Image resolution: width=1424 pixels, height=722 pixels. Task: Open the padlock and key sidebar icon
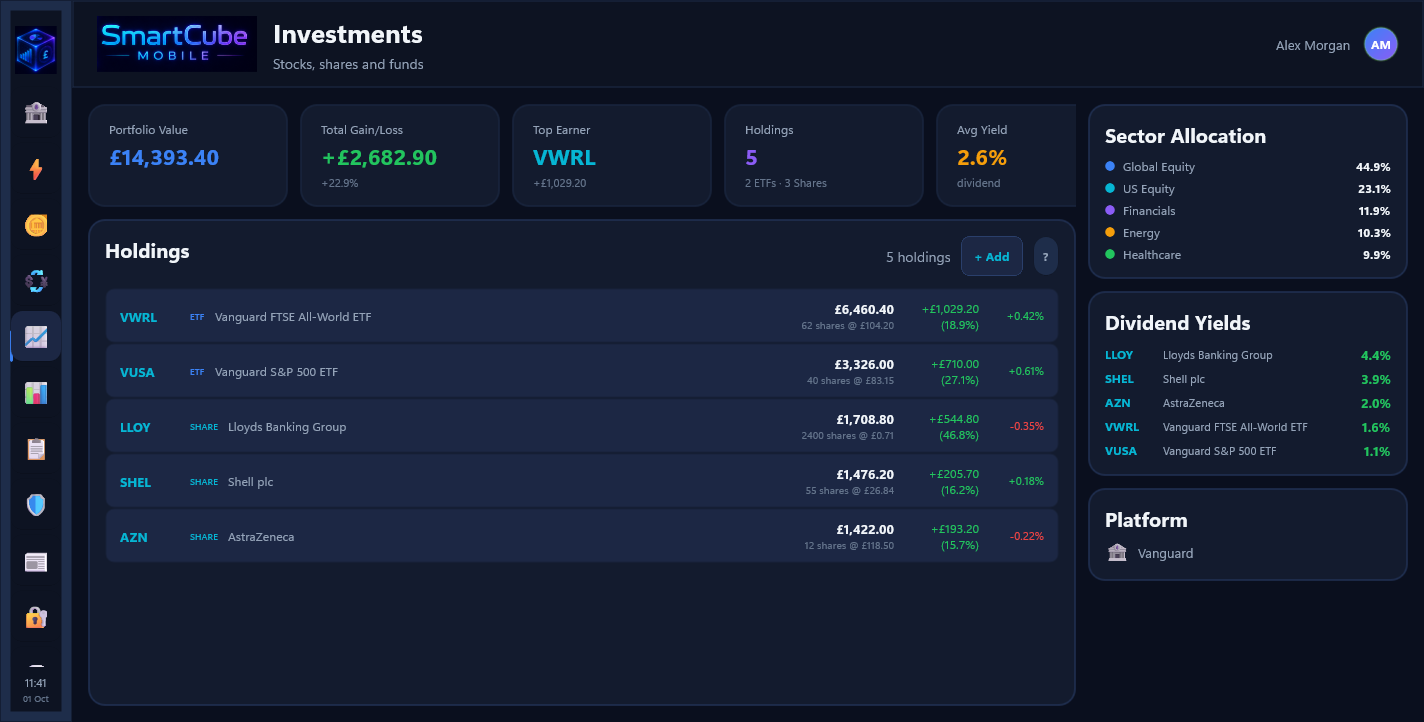(x=36, y=618)
